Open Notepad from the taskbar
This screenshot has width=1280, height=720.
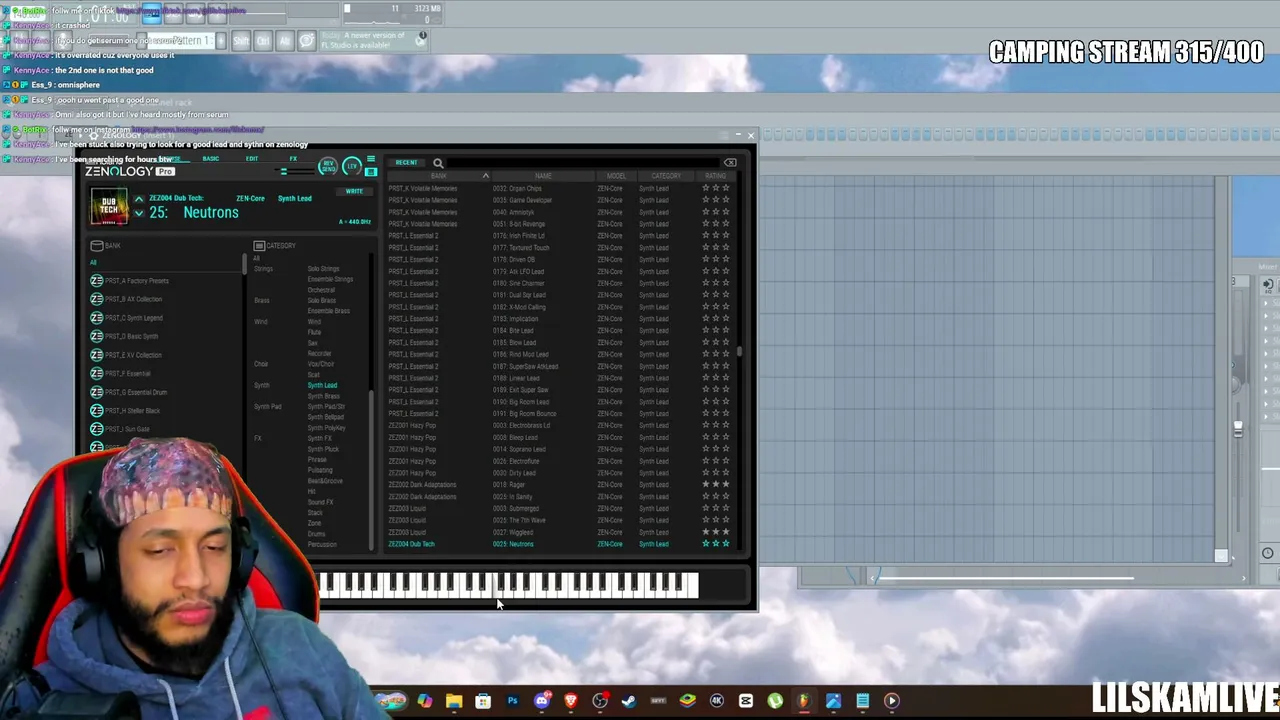tap(863, 701)
